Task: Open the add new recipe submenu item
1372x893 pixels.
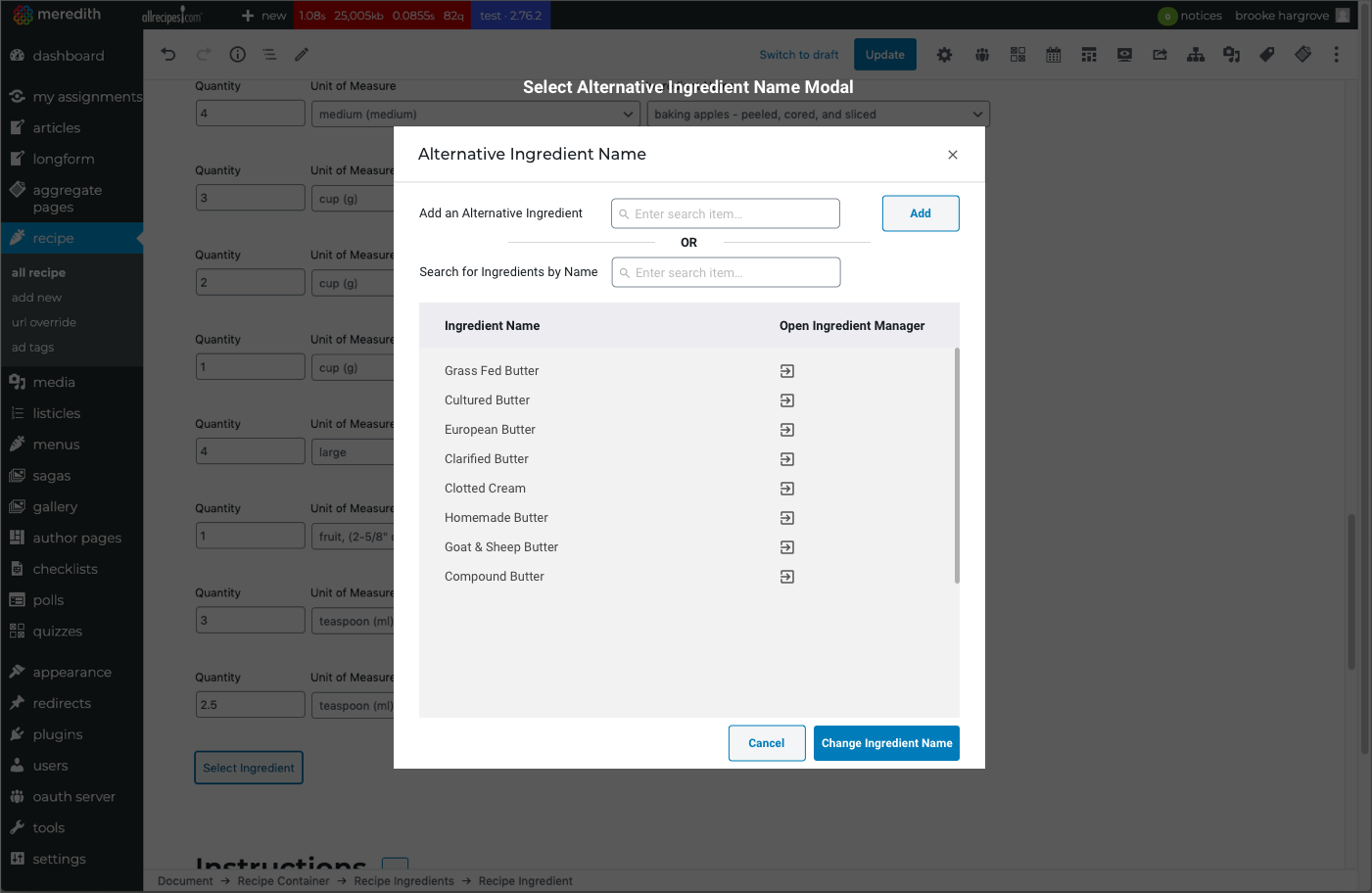Action: click(x=36, y=298)
